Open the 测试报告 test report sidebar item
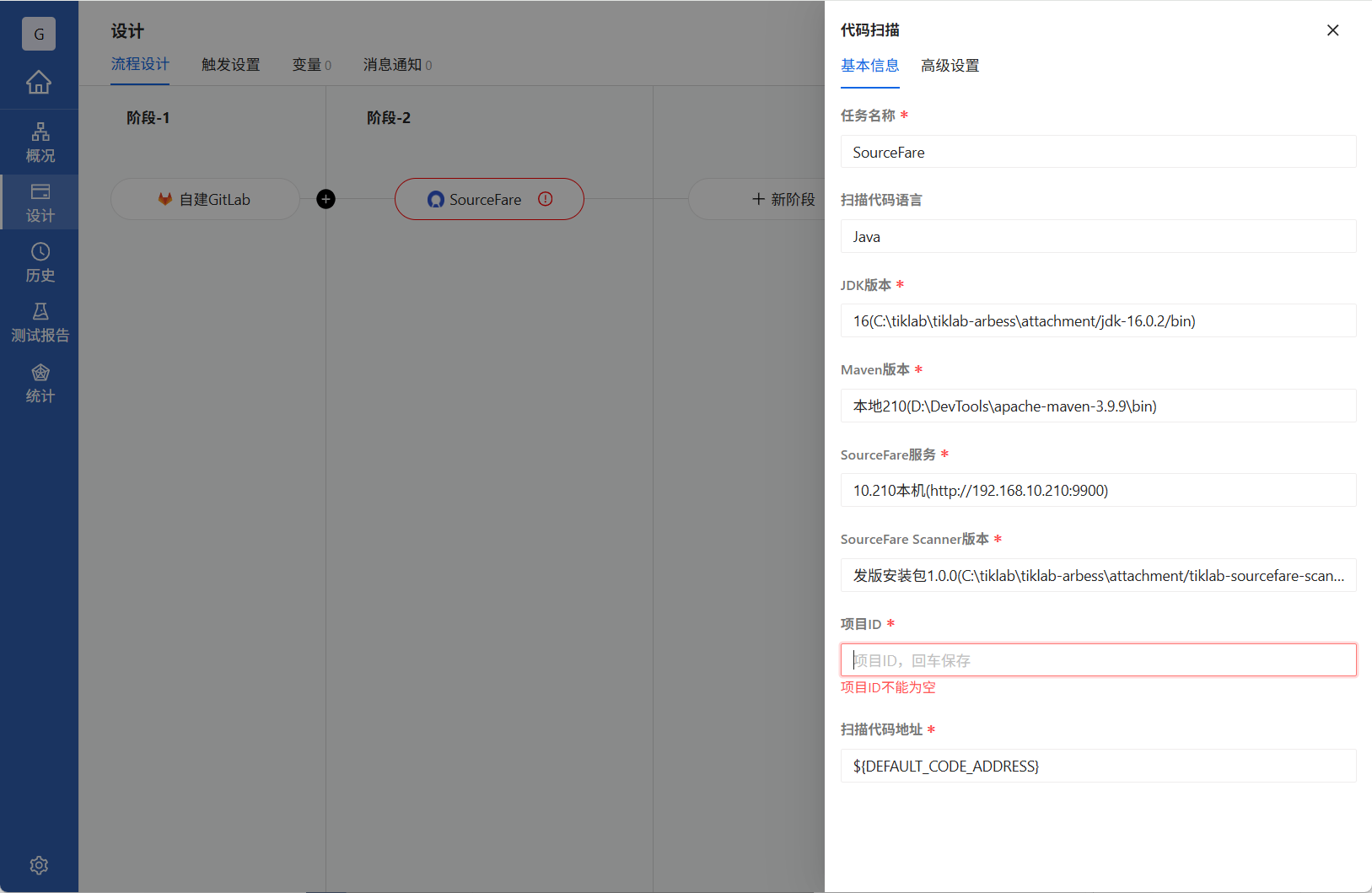 coord(40,323)
